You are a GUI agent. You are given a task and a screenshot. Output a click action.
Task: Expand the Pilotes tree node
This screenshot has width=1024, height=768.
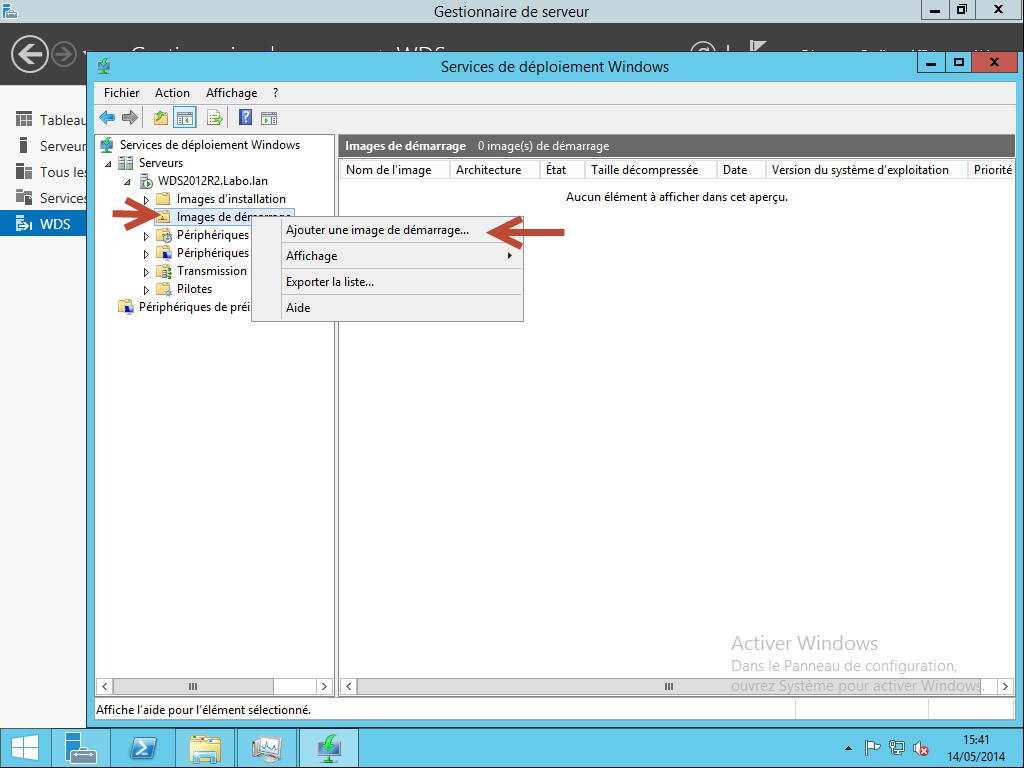(x=145, y=289)
